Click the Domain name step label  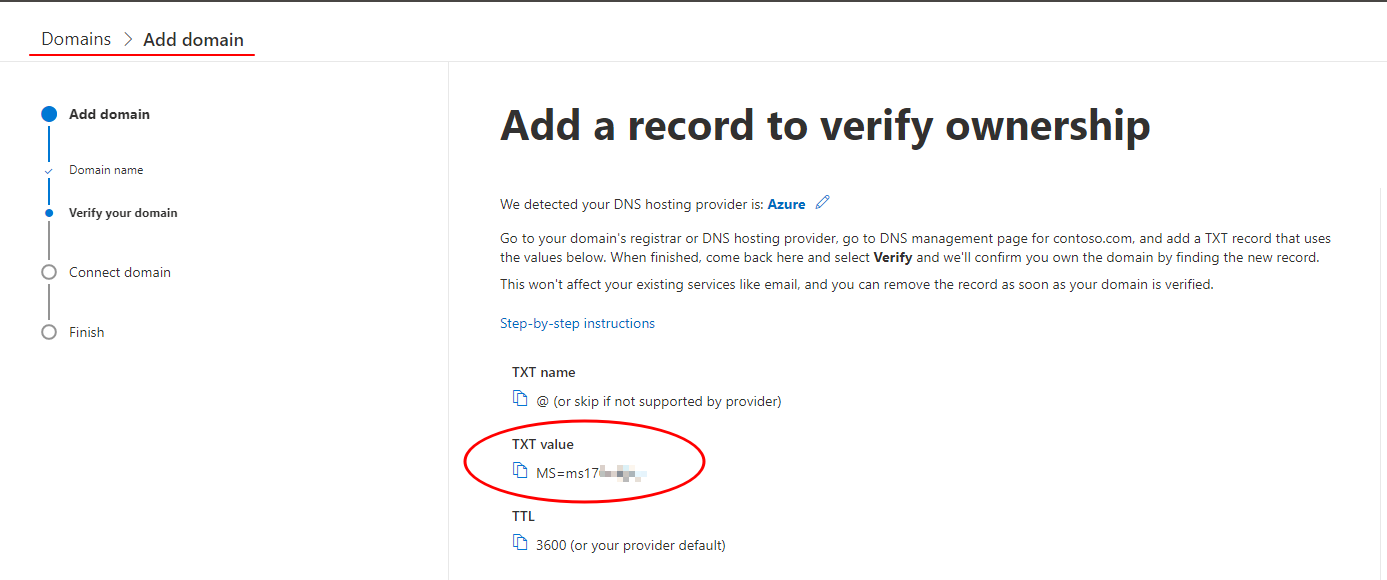coord(105,170)
